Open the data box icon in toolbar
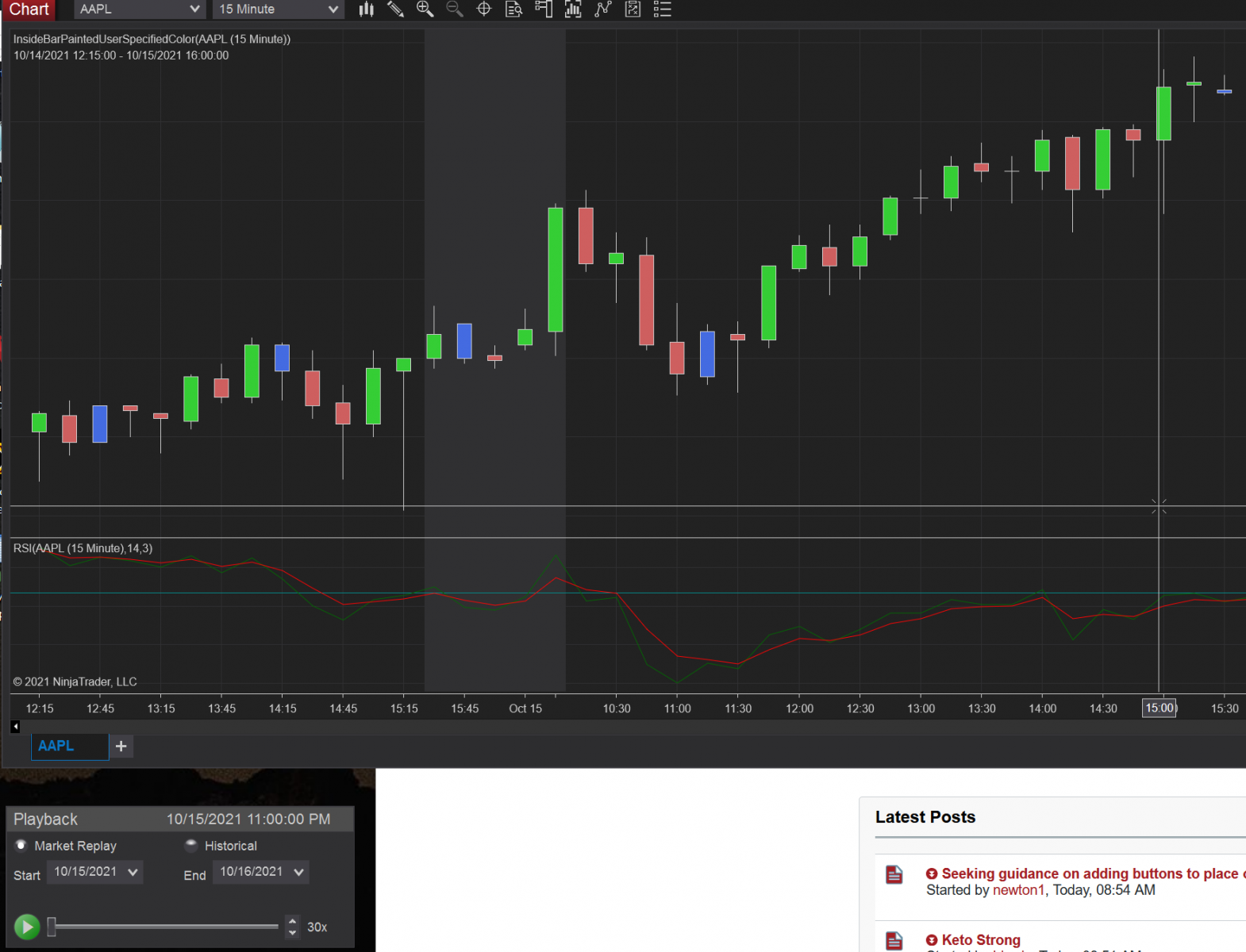 click(514, 10)
